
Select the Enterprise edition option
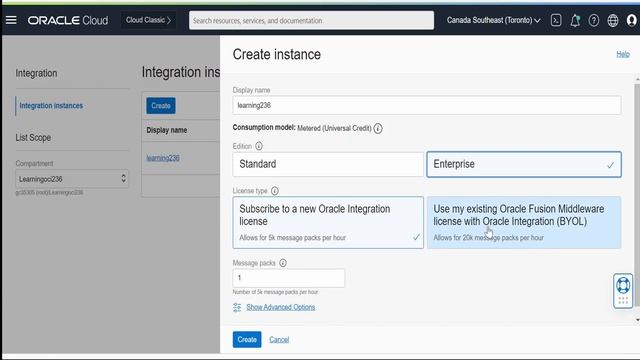(524, 164)
